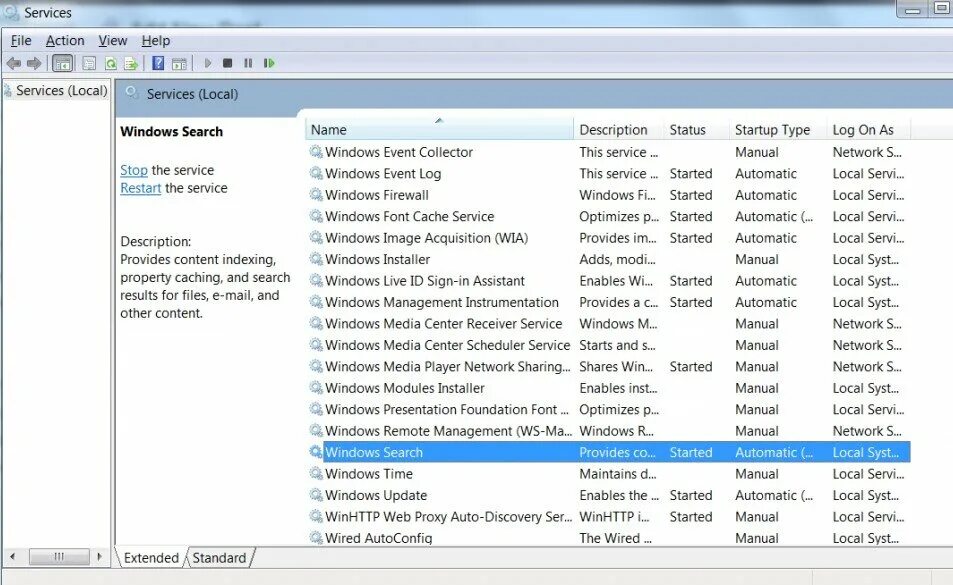The width and height of the screenshot is (953, 585).
Task: Select Windows Live ID Sign-in Assistant
Action: click(x=608, y=281)
